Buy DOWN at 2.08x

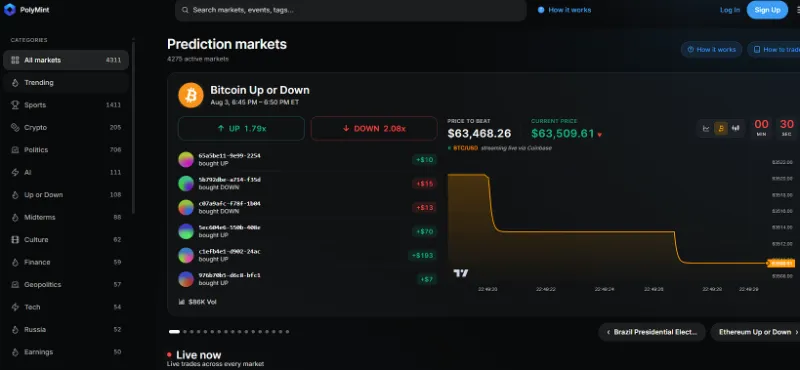[374, 129]
